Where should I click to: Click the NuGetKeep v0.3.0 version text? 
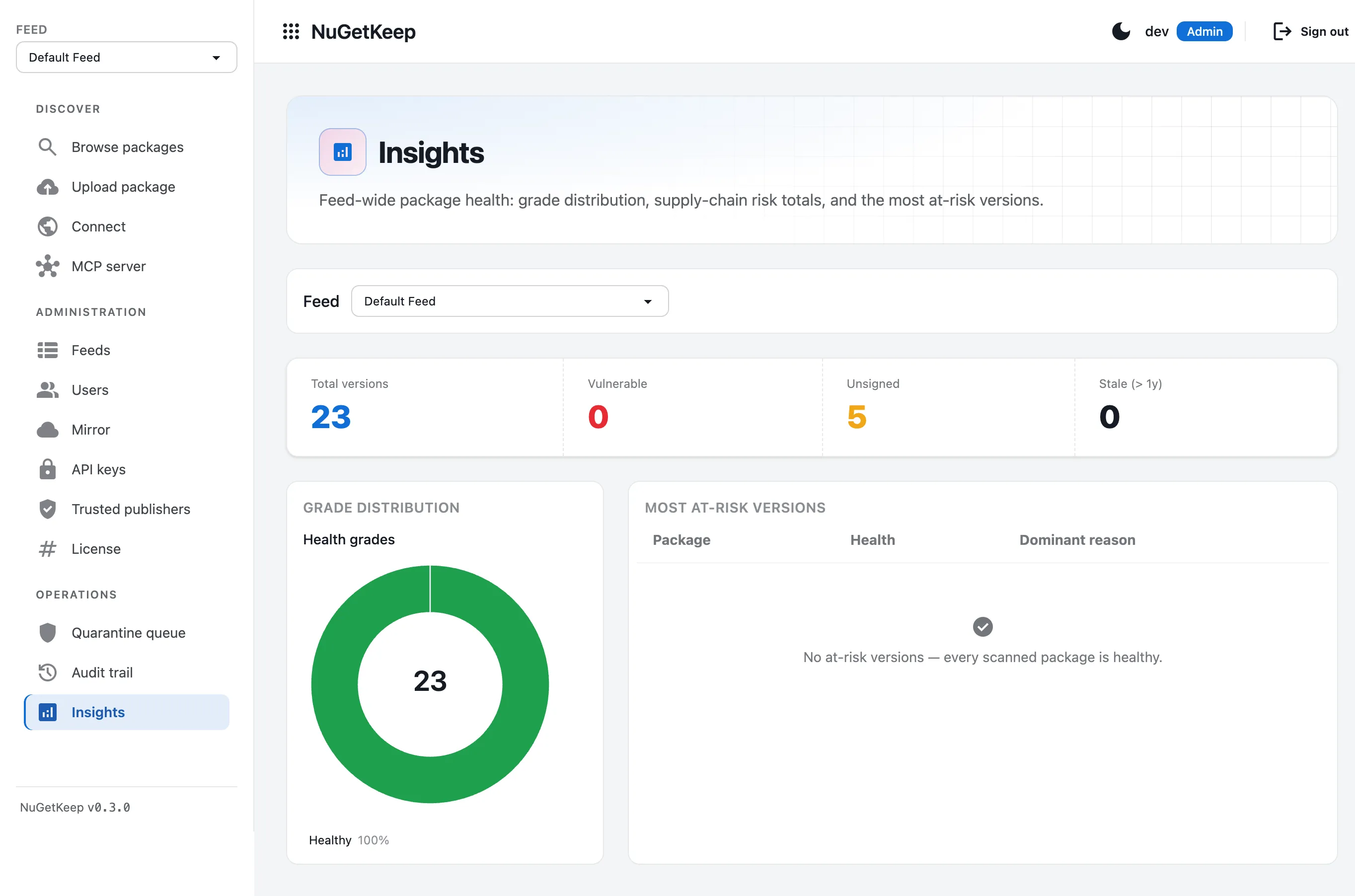[x=75, y=807]
